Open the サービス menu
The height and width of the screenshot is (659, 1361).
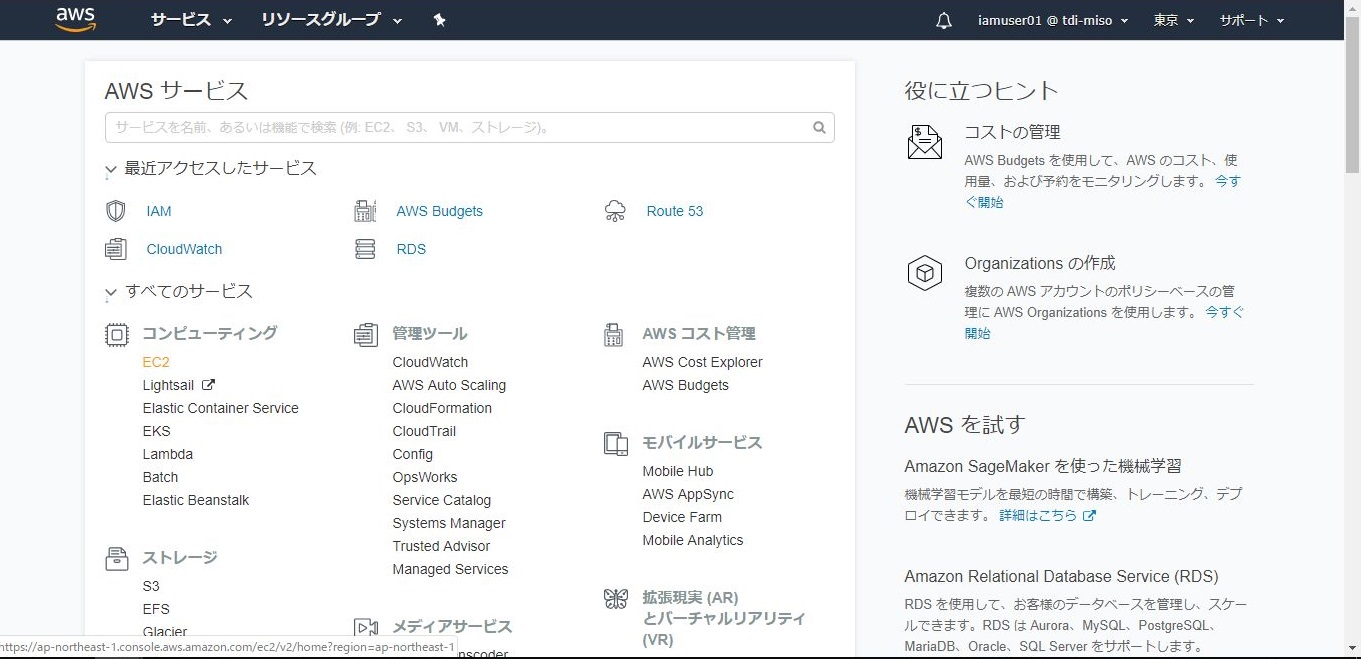pos(191,20)
